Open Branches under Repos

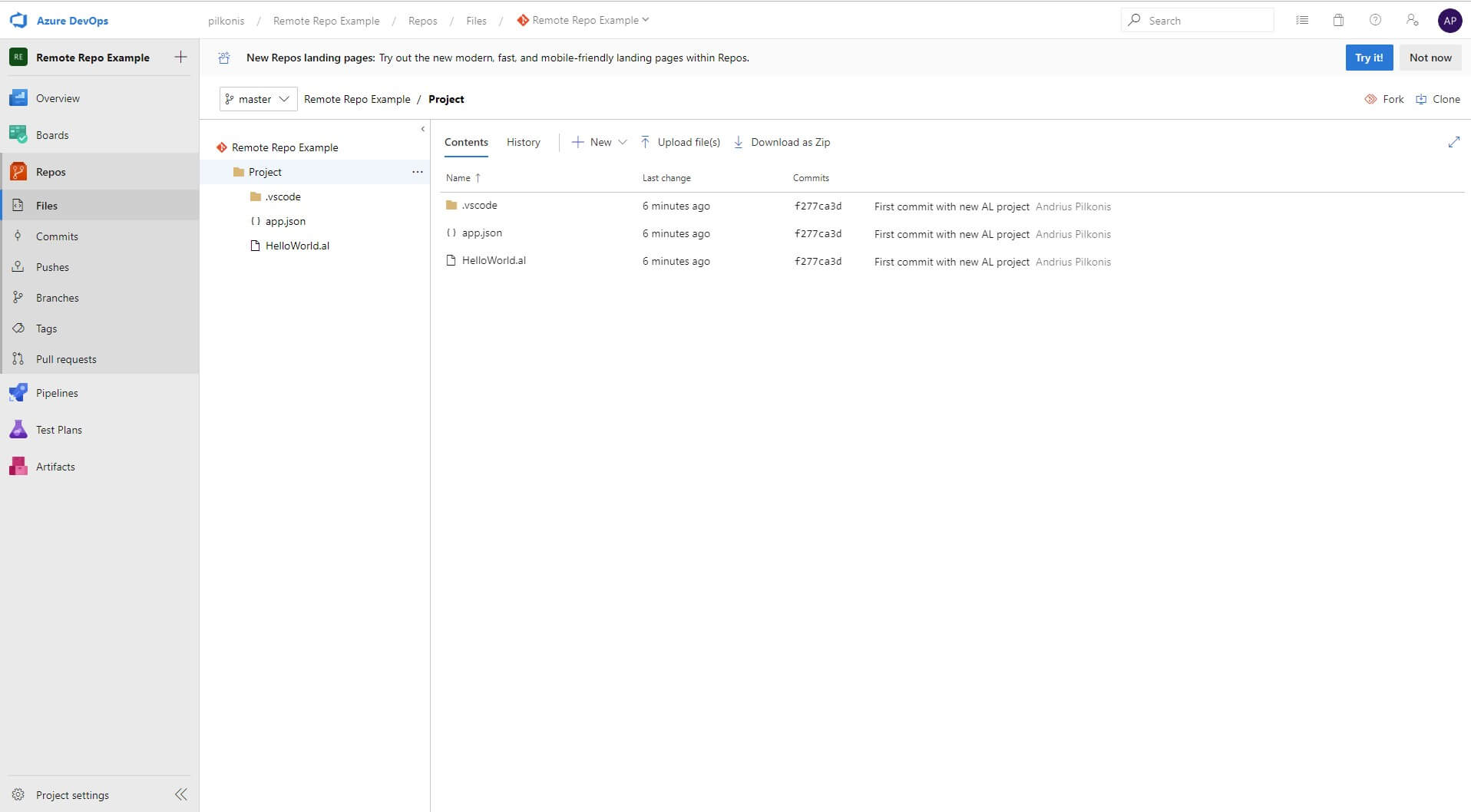(x=100, y=298)
